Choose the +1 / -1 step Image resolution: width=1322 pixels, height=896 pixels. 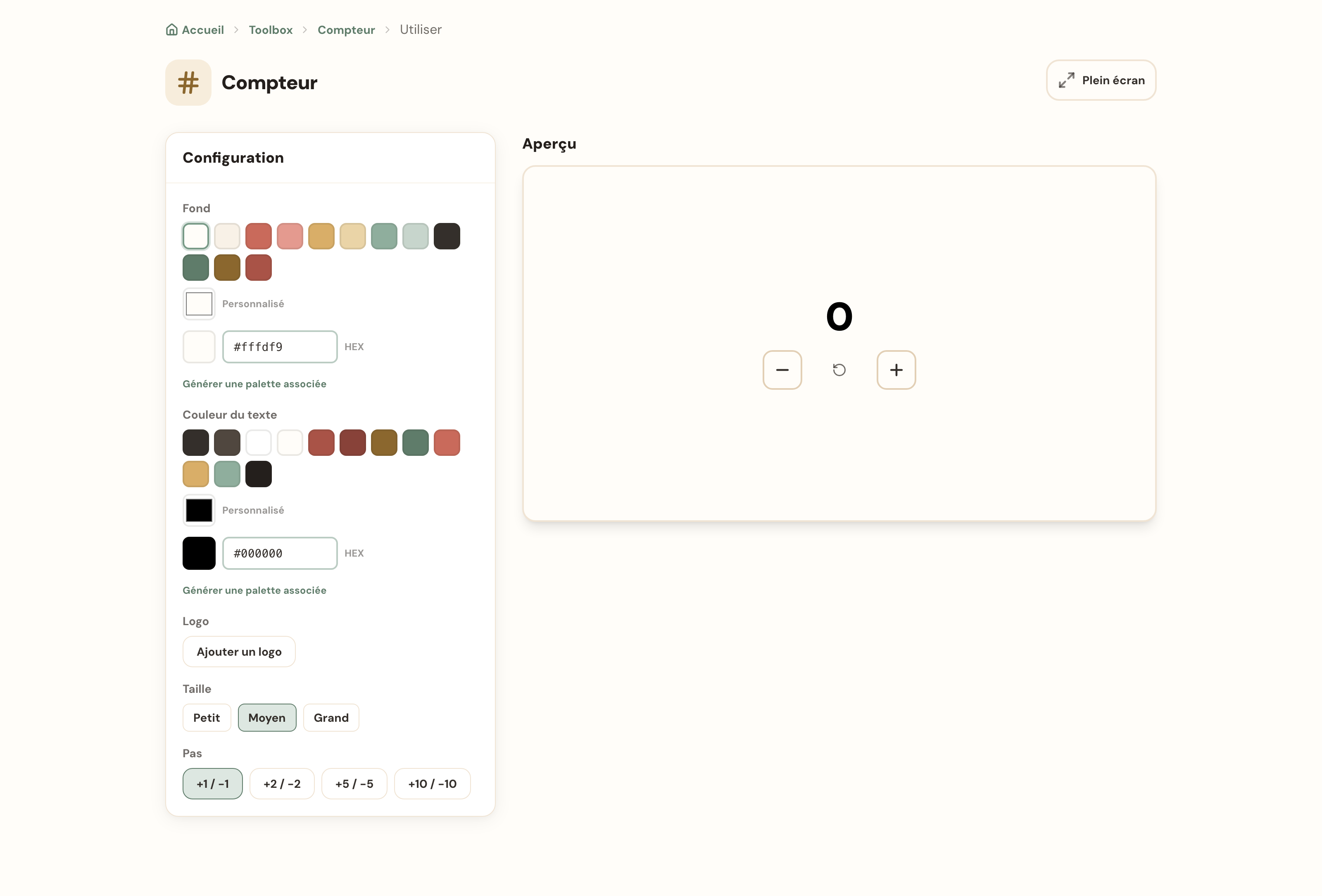213,783
